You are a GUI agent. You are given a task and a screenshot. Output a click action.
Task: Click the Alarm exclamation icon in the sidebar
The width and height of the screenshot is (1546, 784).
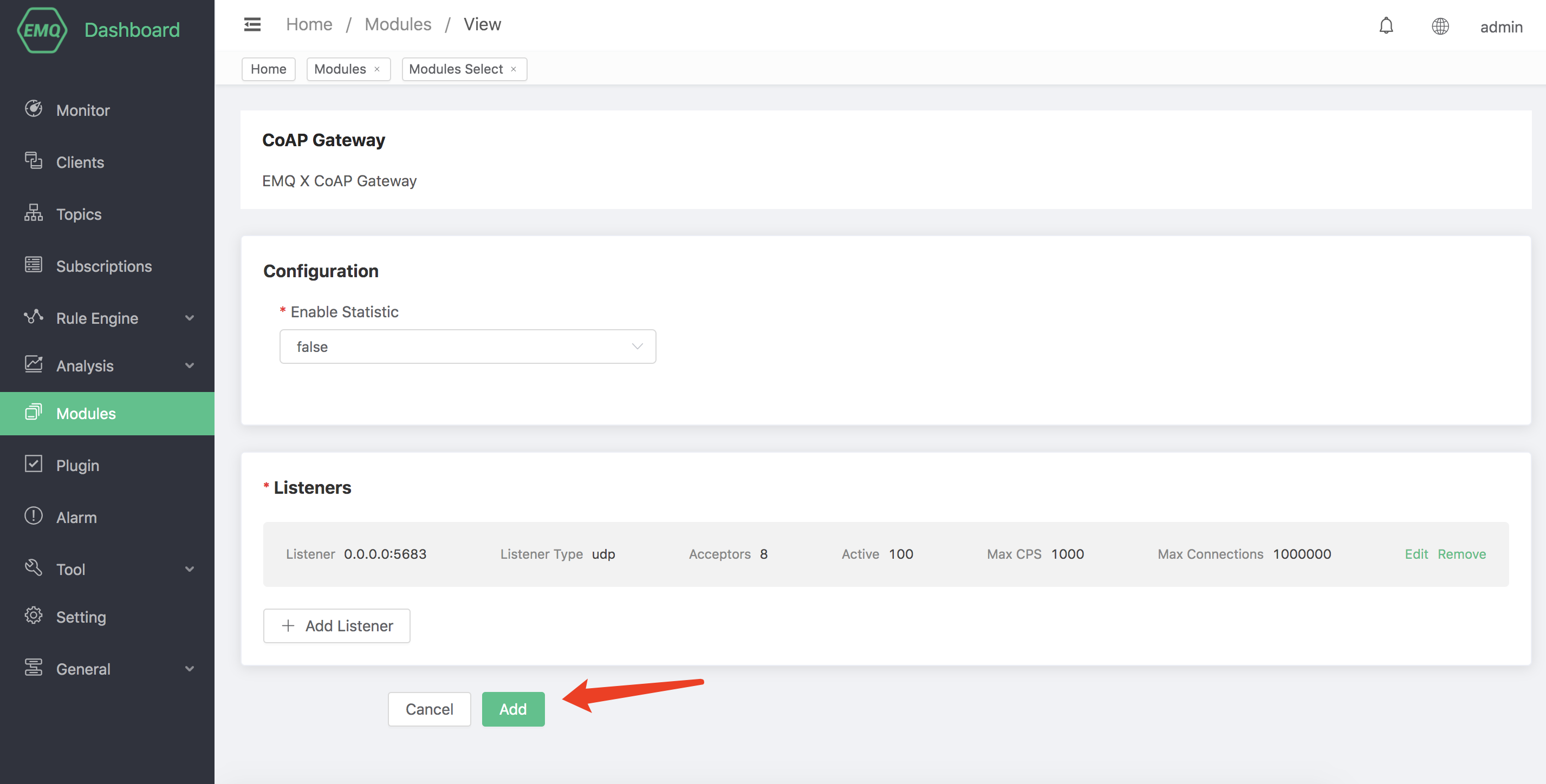point(34,516)
